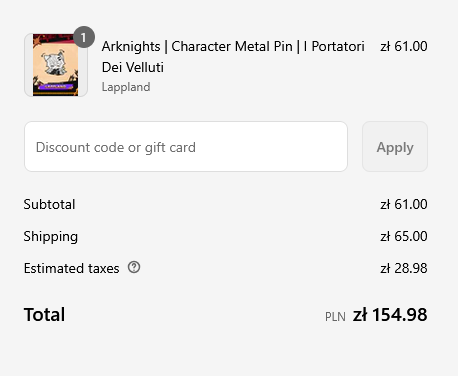This screenshot has height=376, width=458.
Task: Click the item price zł 61.00 beside product title
Action: pos(404,46)
